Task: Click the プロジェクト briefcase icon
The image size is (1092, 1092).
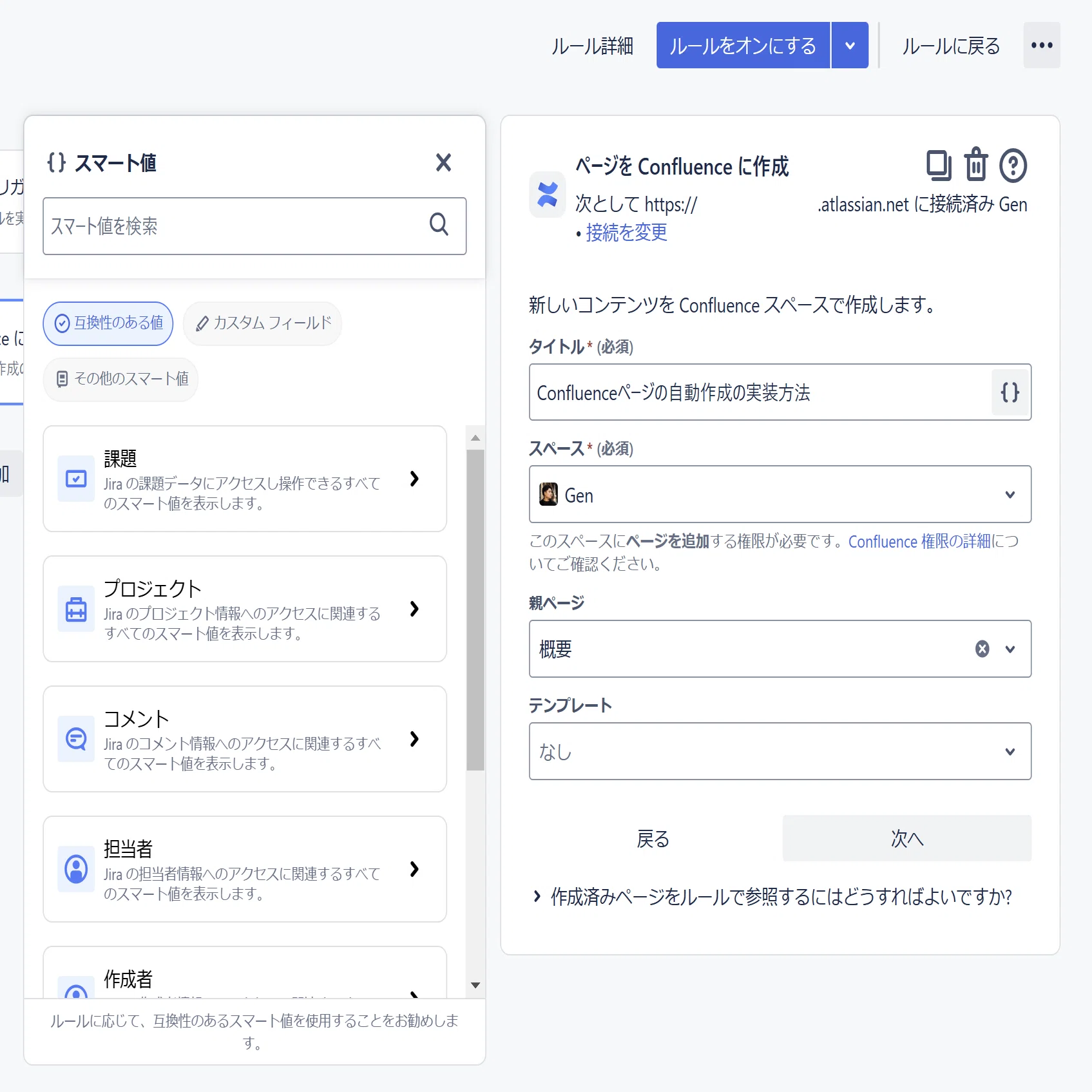Action: pyautogui.click(x=76, y=609)
